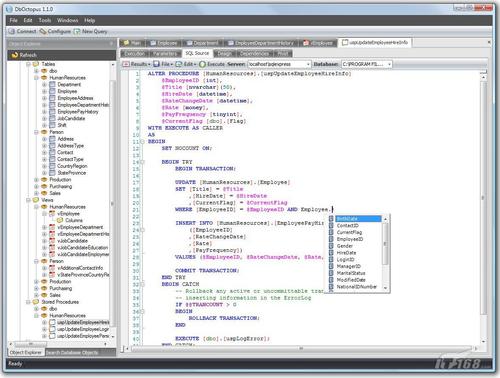Choose NationalIDNumber in the autocomplete list
The height and width of the screenshot is (378, 500).
[357, 287]
